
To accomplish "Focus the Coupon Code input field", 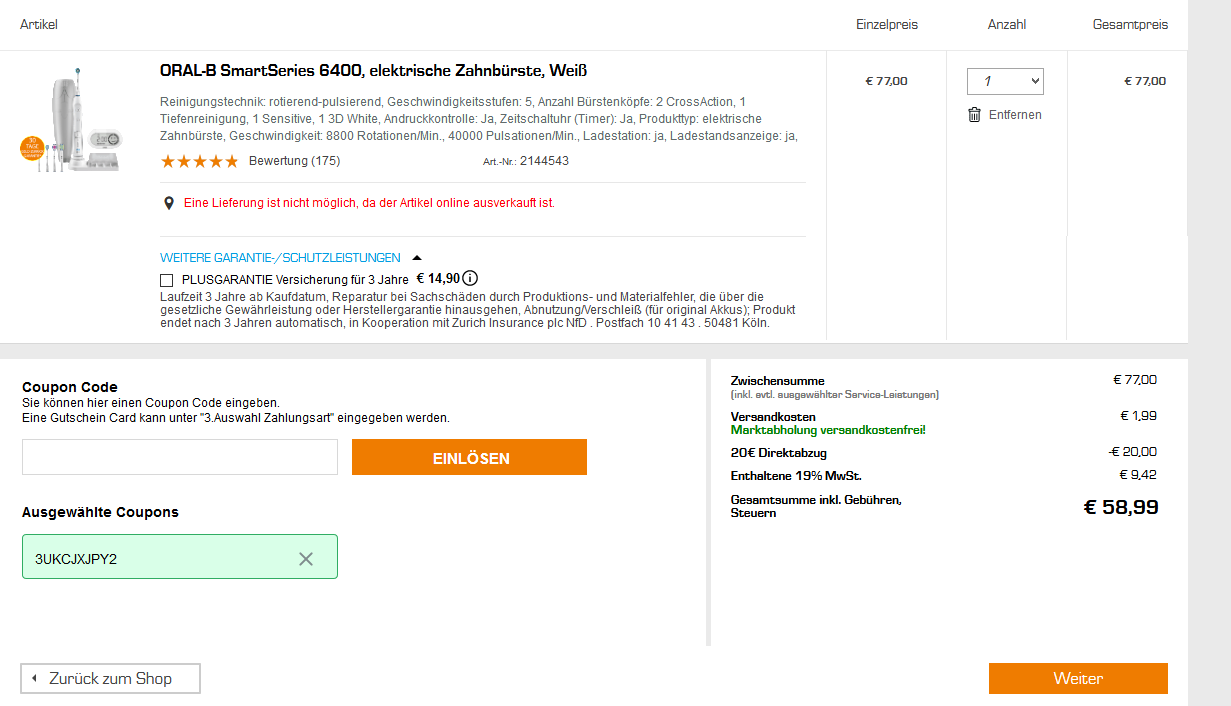I will (180, 457).
